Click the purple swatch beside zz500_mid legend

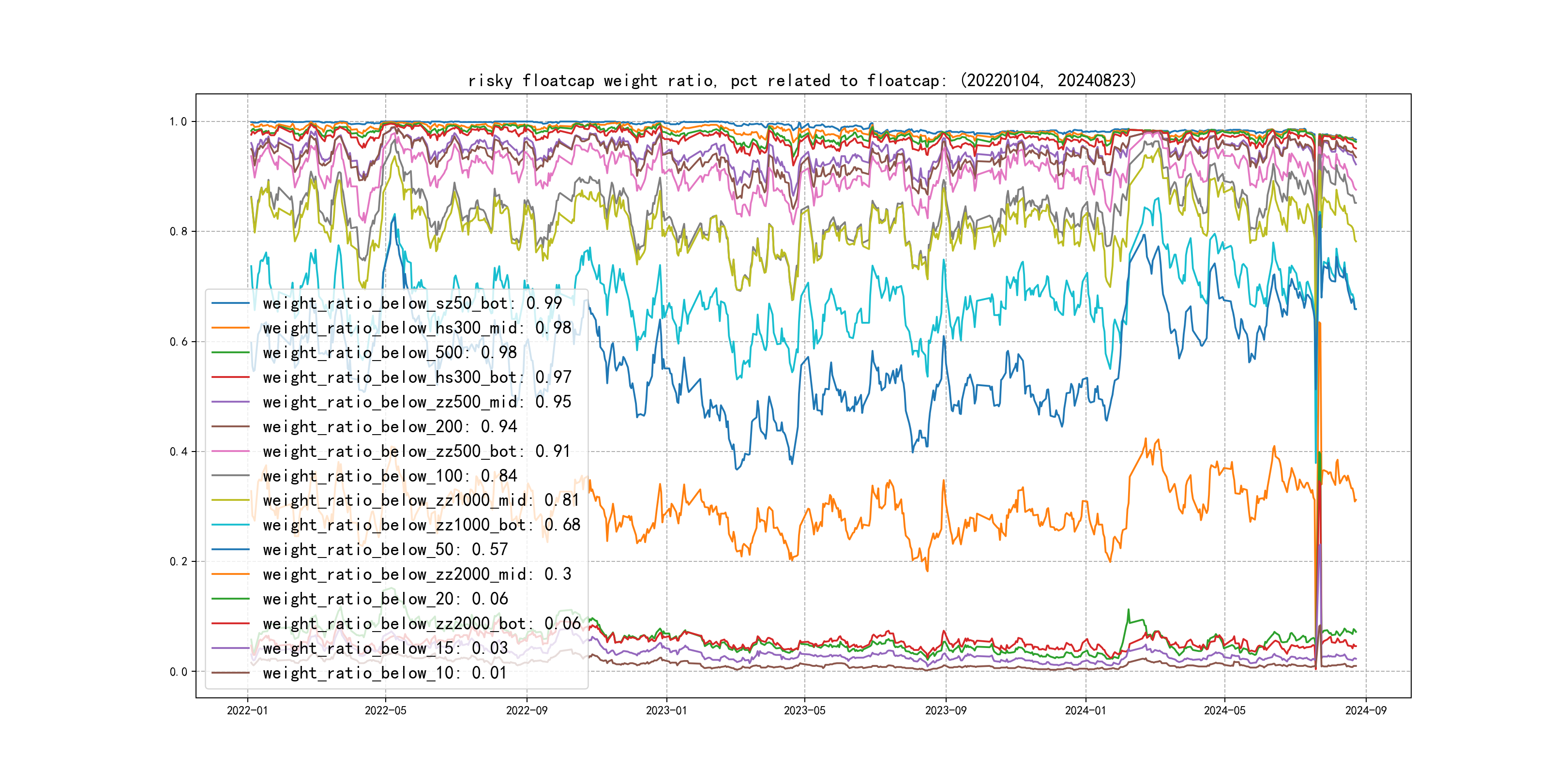pyautogui.click(x=230, y=402)
